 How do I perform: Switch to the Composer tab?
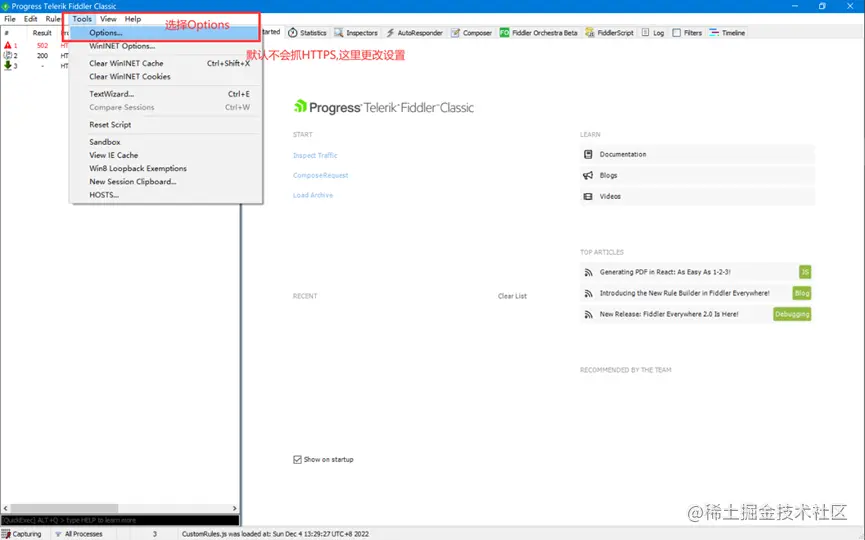[471, 33]
